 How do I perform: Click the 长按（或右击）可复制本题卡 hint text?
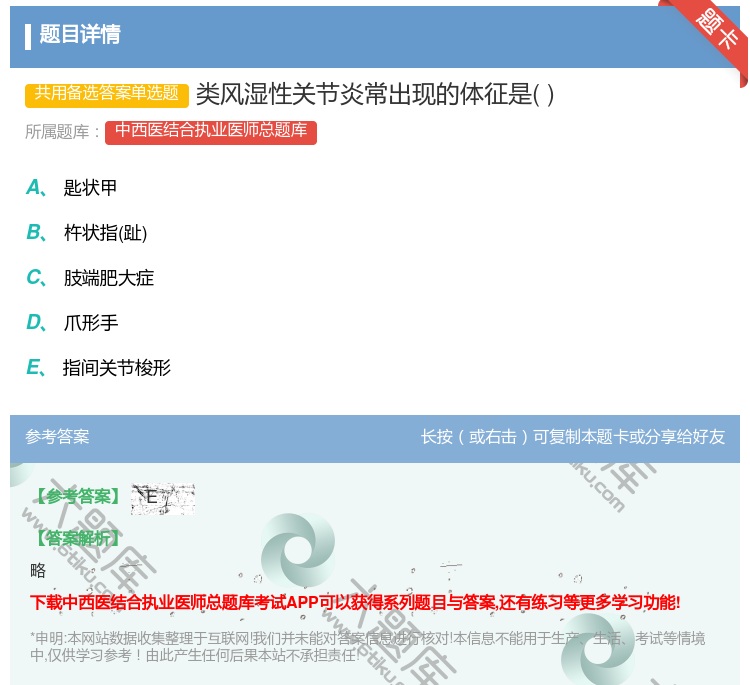tap(573, 437)
